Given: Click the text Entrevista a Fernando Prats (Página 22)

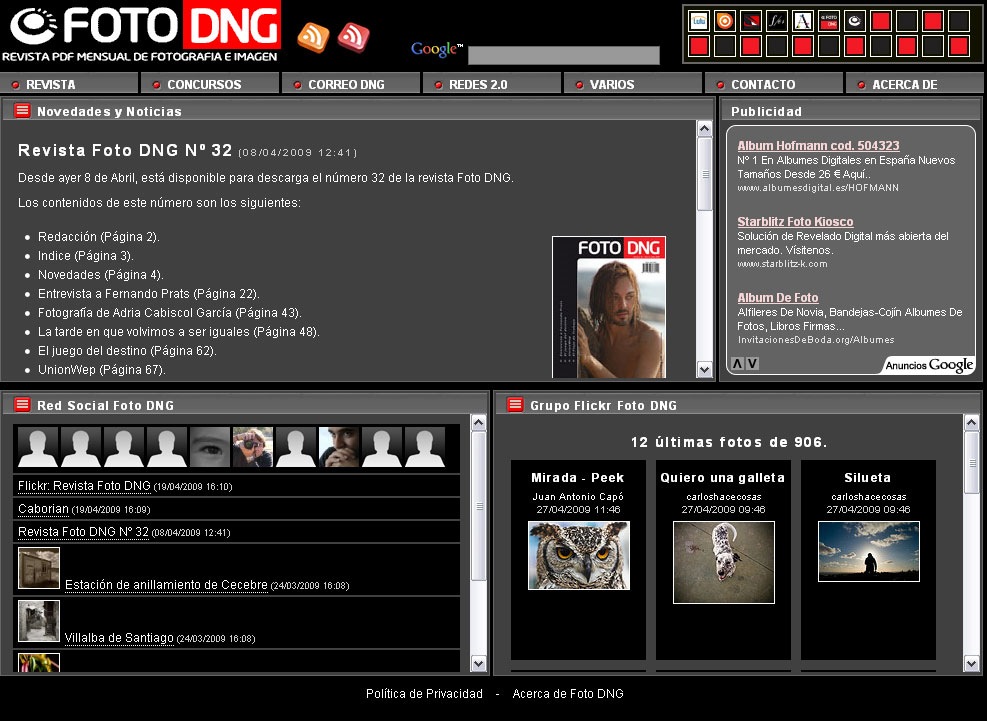Looking at the screenshot, I should (149, 293).
